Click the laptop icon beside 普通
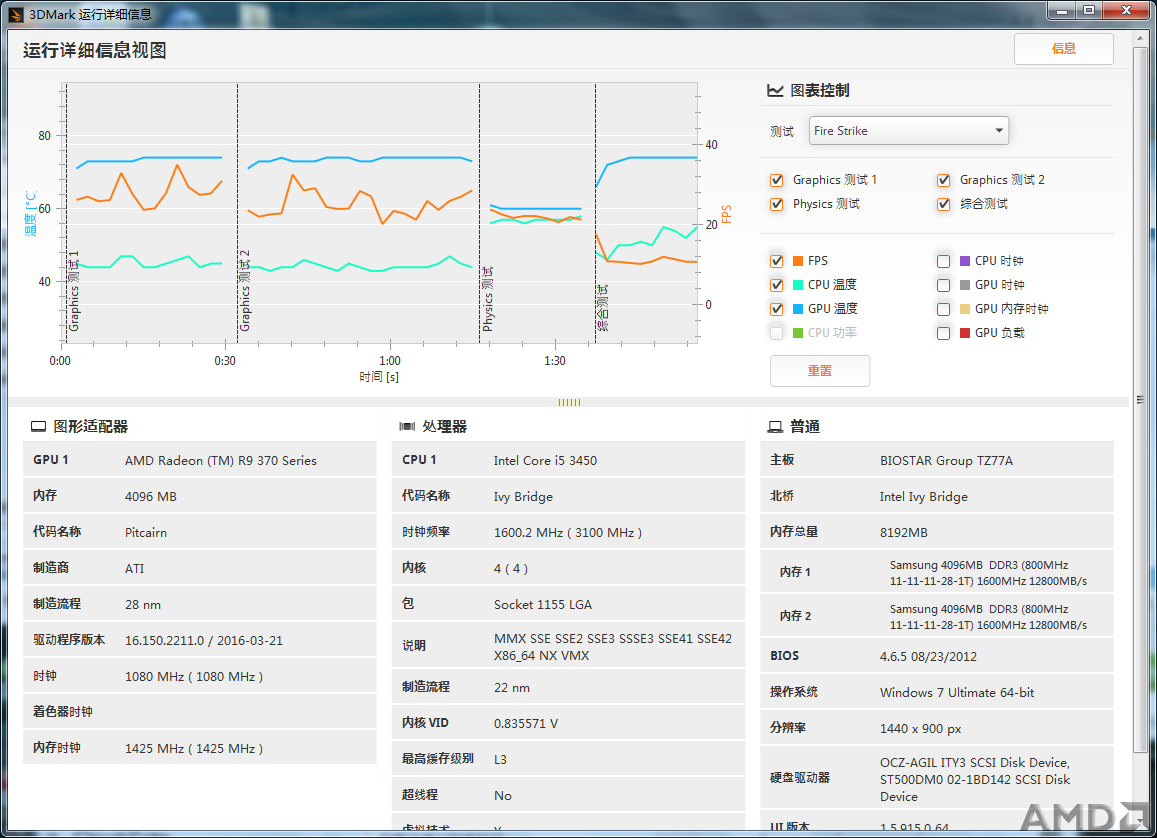This screenshot has width=1157, height=838. click(776, 427)
